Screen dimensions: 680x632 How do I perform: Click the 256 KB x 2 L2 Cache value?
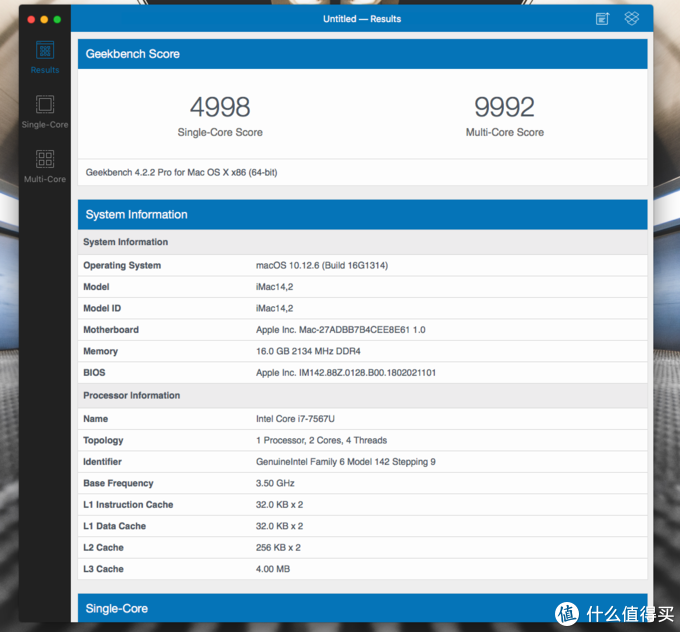pos(278,547)
